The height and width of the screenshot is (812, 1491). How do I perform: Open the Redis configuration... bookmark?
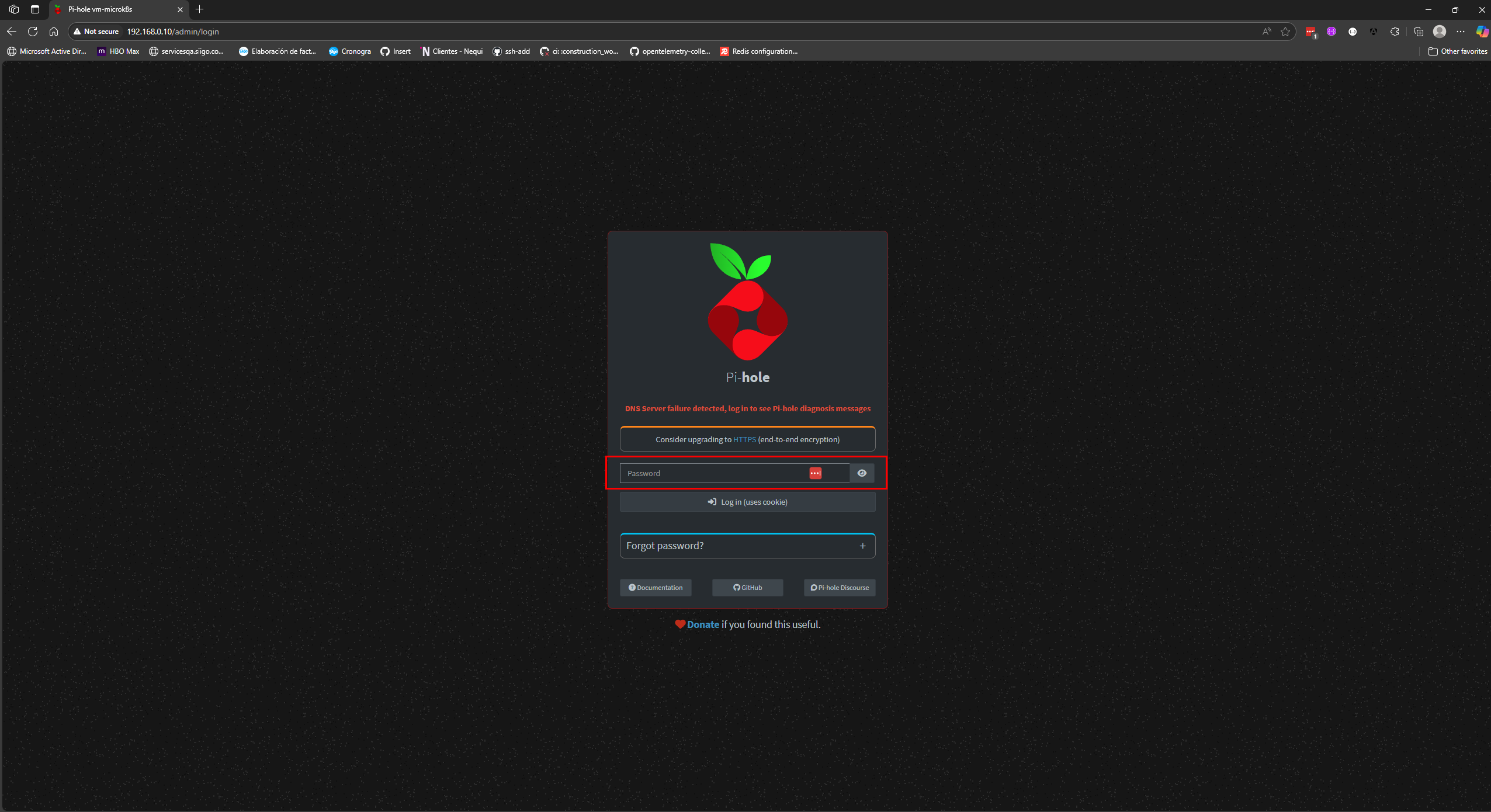(759, 51)
